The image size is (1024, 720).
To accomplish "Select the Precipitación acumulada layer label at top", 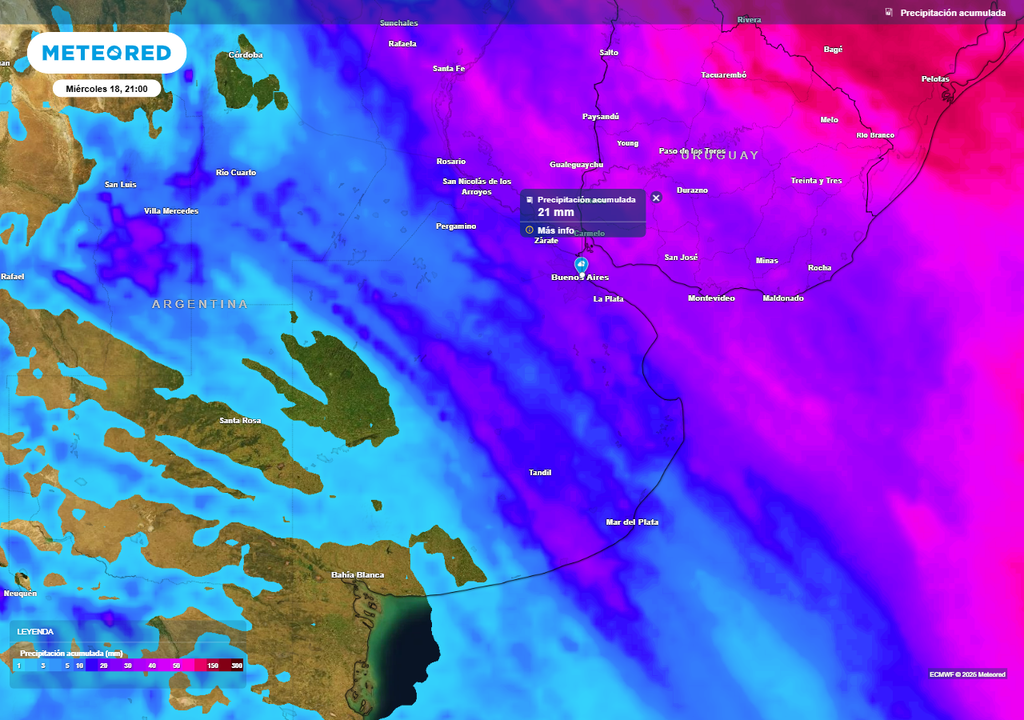I will pyautogui.click(x=952, y=13).
